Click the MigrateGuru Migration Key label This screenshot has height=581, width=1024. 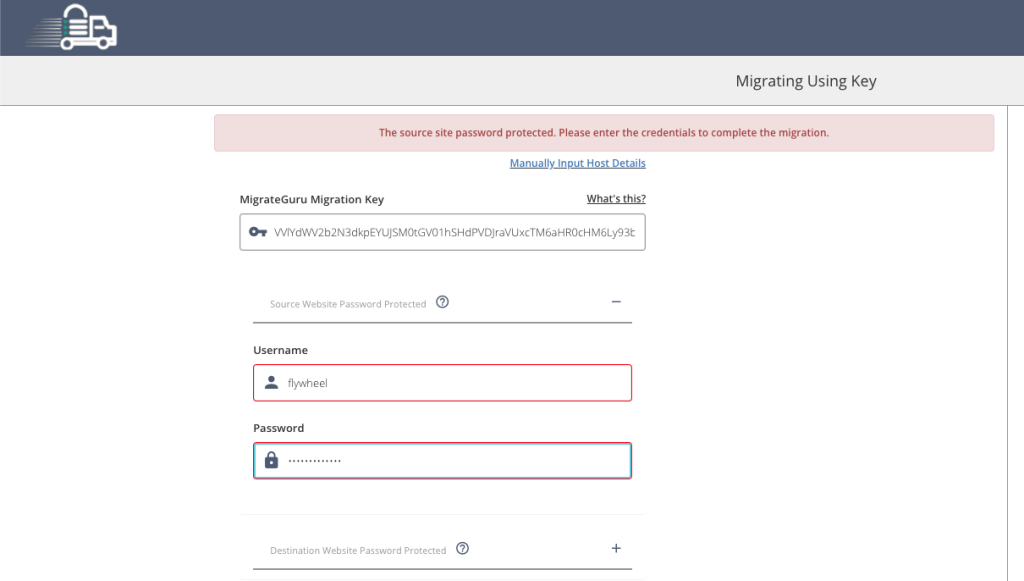pyautogui.click(x=312, y=199)
